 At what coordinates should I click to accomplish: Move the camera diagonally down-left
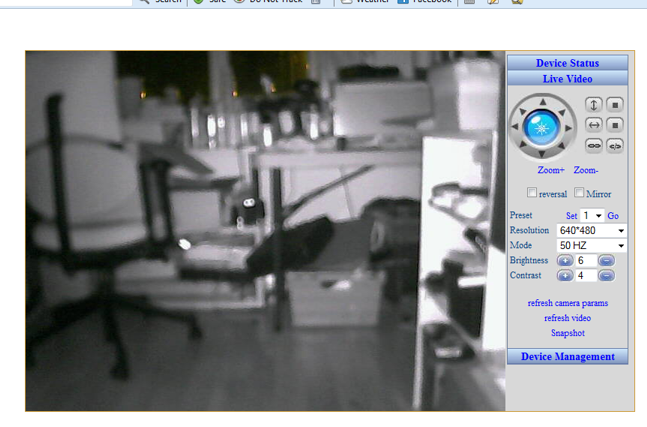pos(523,144)
